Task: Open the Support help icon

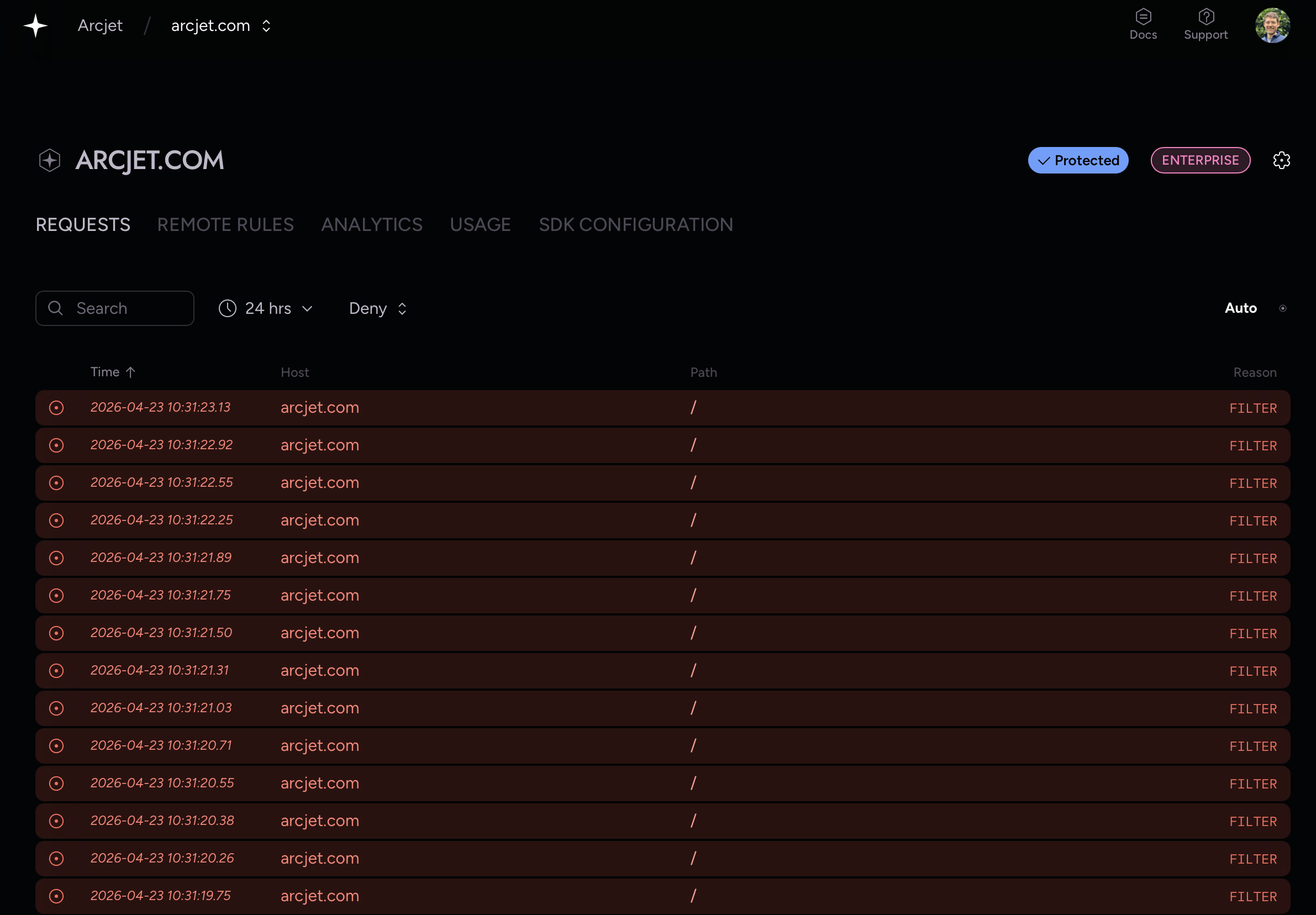Action: click(1206, 17)
